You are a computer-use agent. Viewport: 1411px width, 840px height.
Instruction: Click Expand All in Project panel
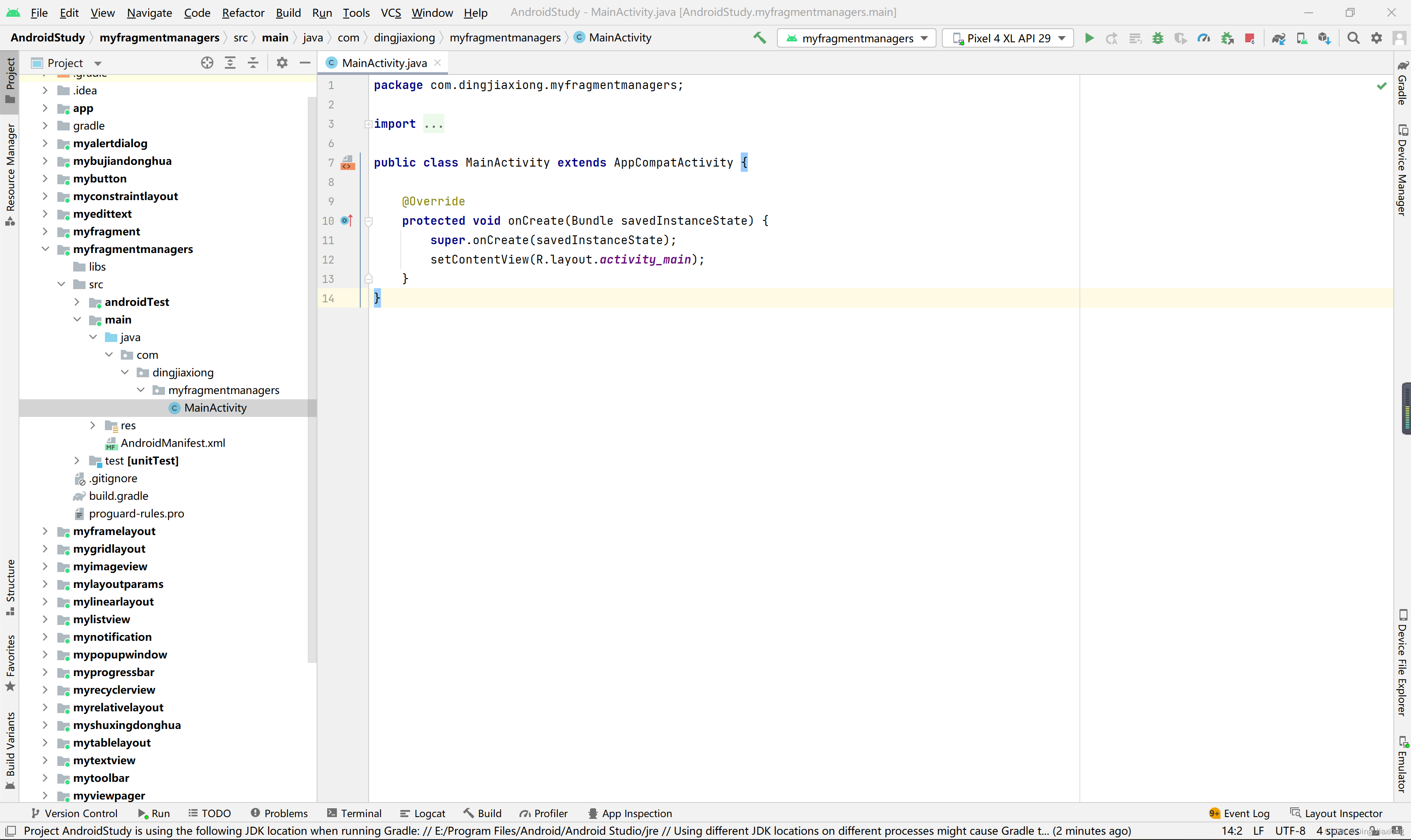pyautogui.click(x=230, y=63)
